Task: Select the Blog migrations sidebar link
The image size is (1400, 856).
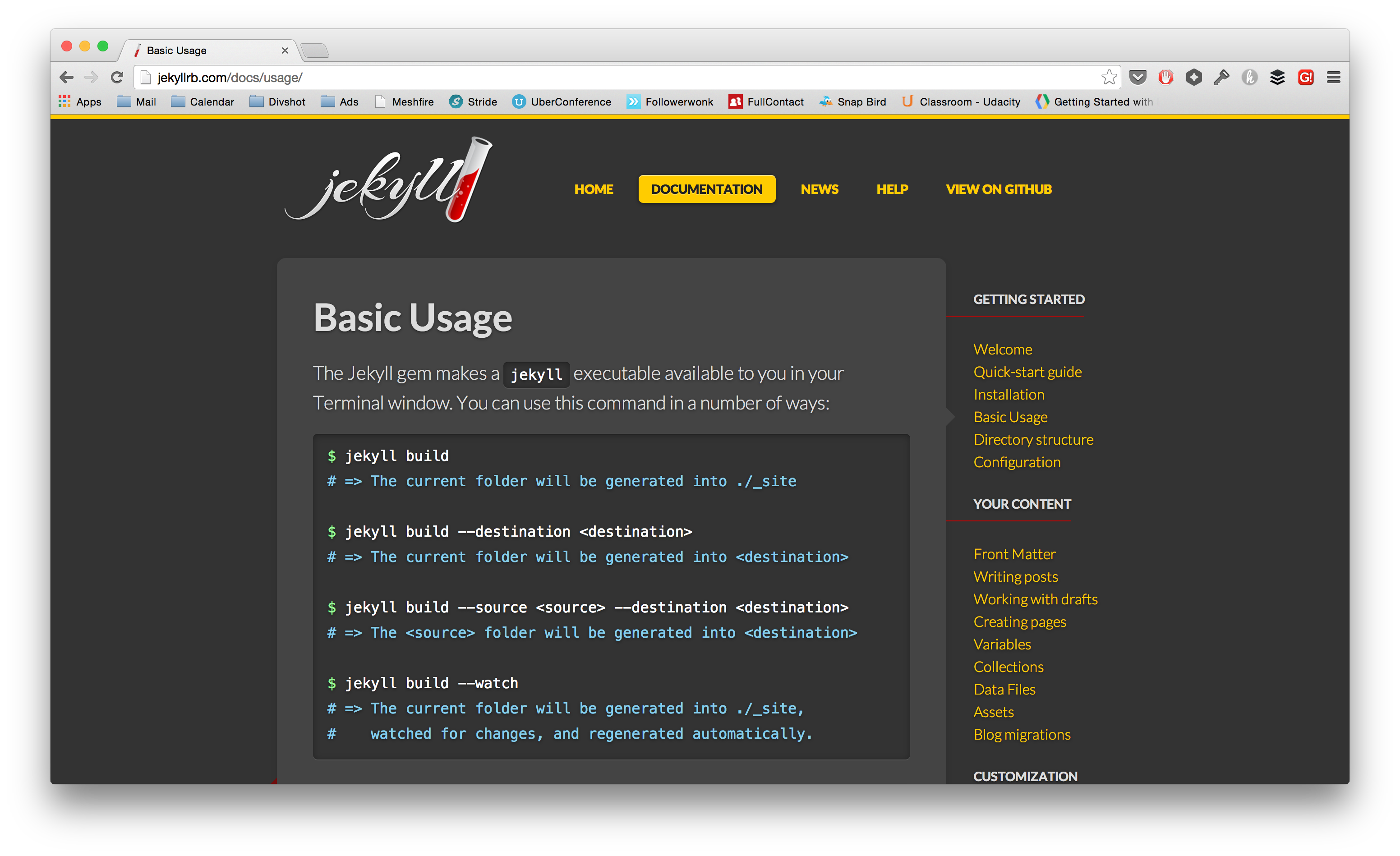Action: [1023, 735]
